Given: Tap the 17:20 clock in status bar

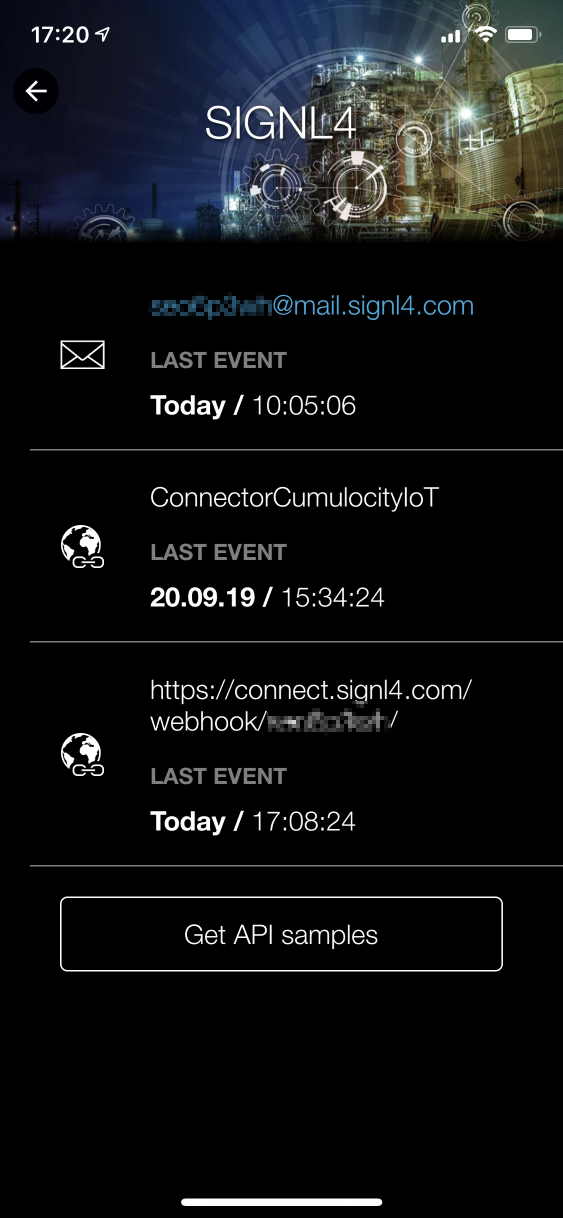Looking at the screenshot, I should [60, 35].
